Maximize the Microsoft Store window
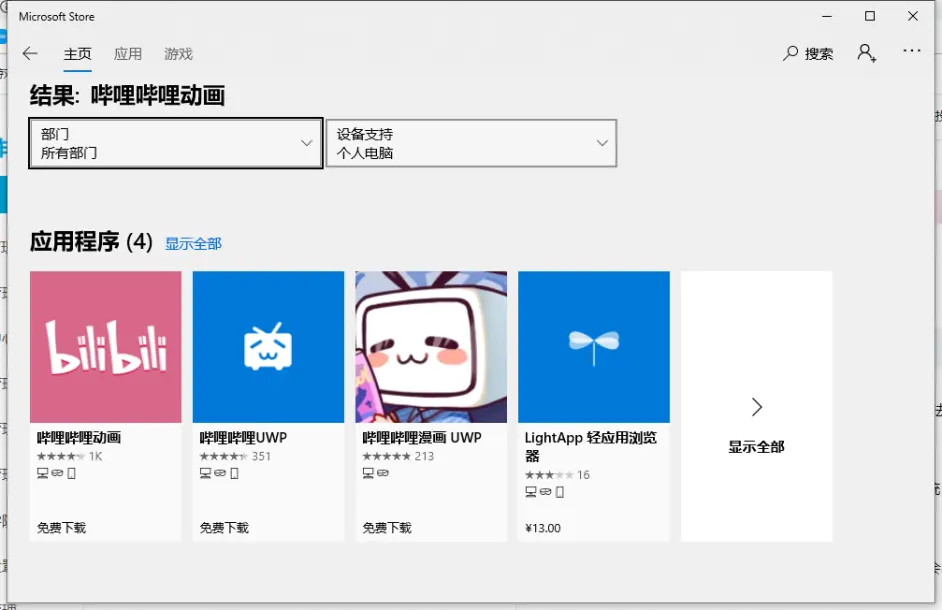 click(x=870, y=16)
